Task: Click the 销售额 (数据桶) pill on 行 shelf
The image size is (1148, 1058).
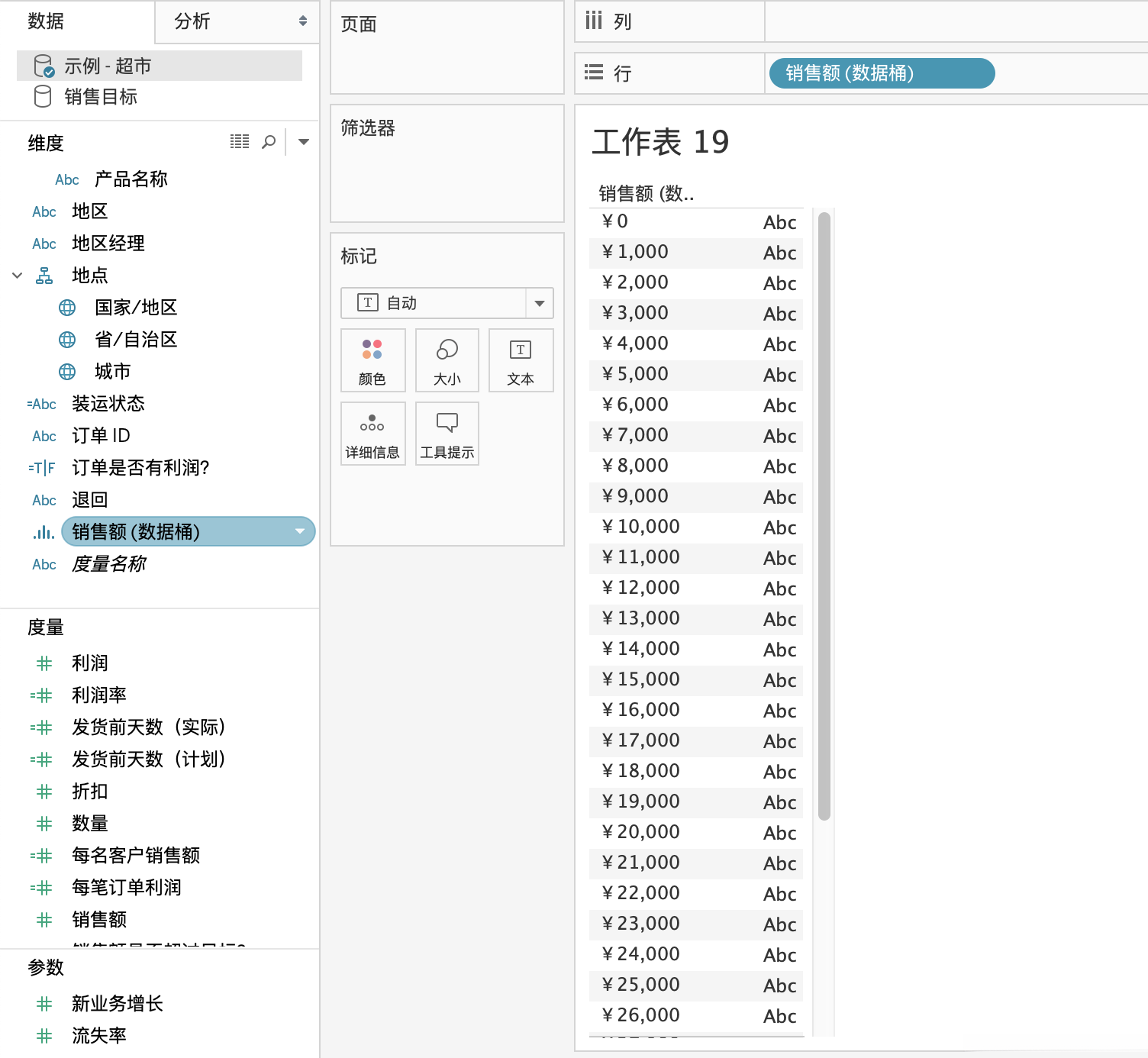Action: click(x=881, y=73)
